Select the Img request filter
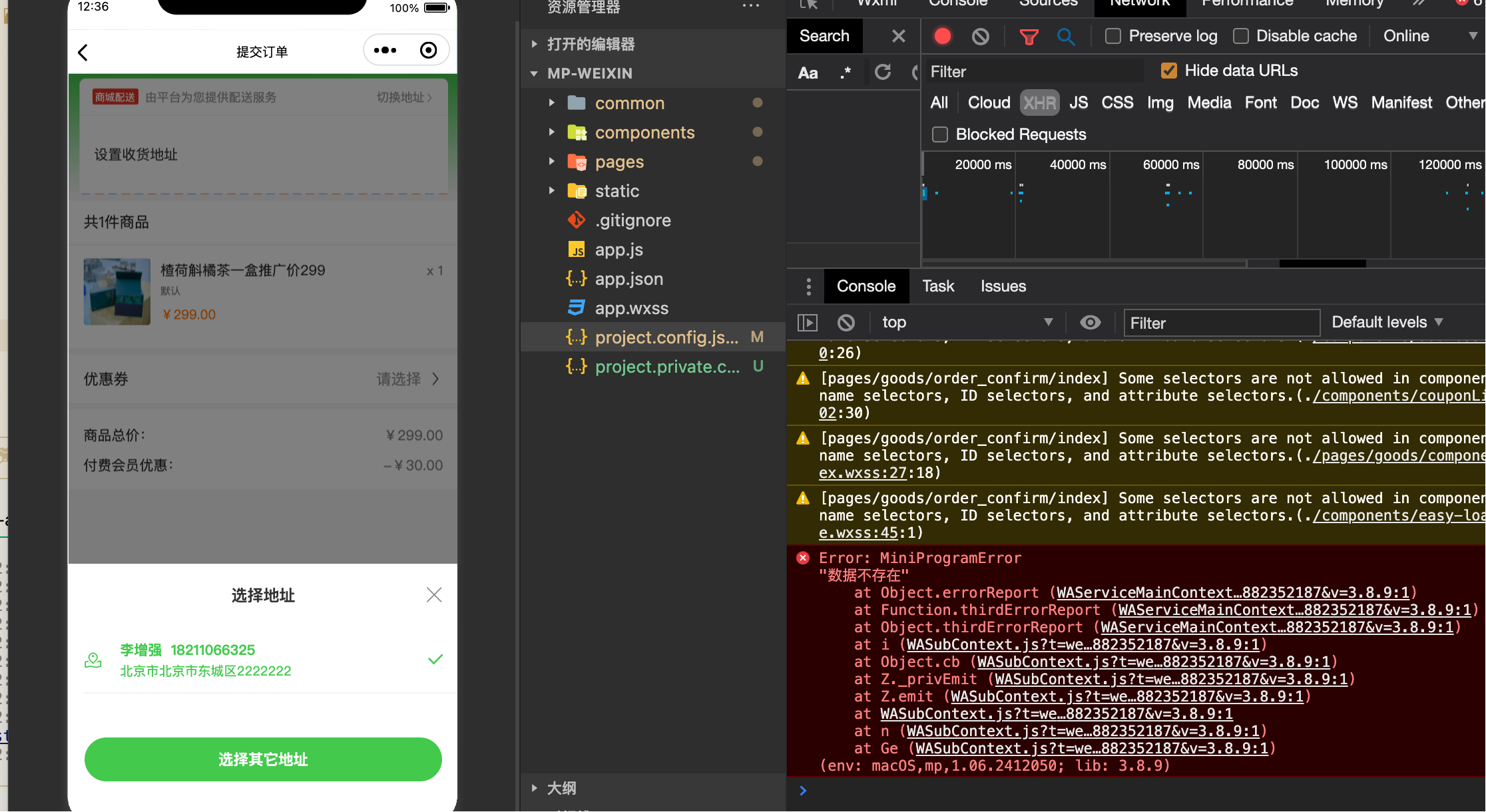This screenshot has height=812, width=1486. pos(1160,102)
